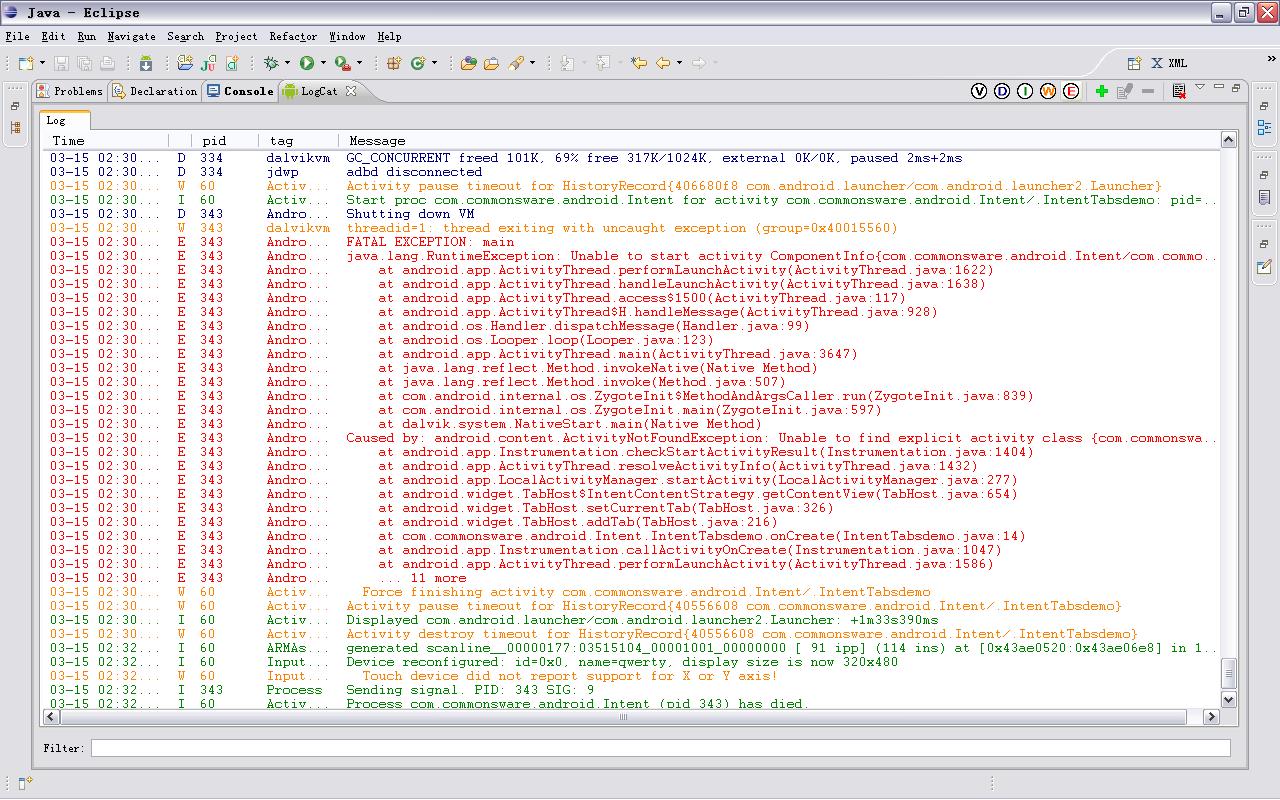
Task: Click the green Run button in toolbar
Action: (307, 63)
